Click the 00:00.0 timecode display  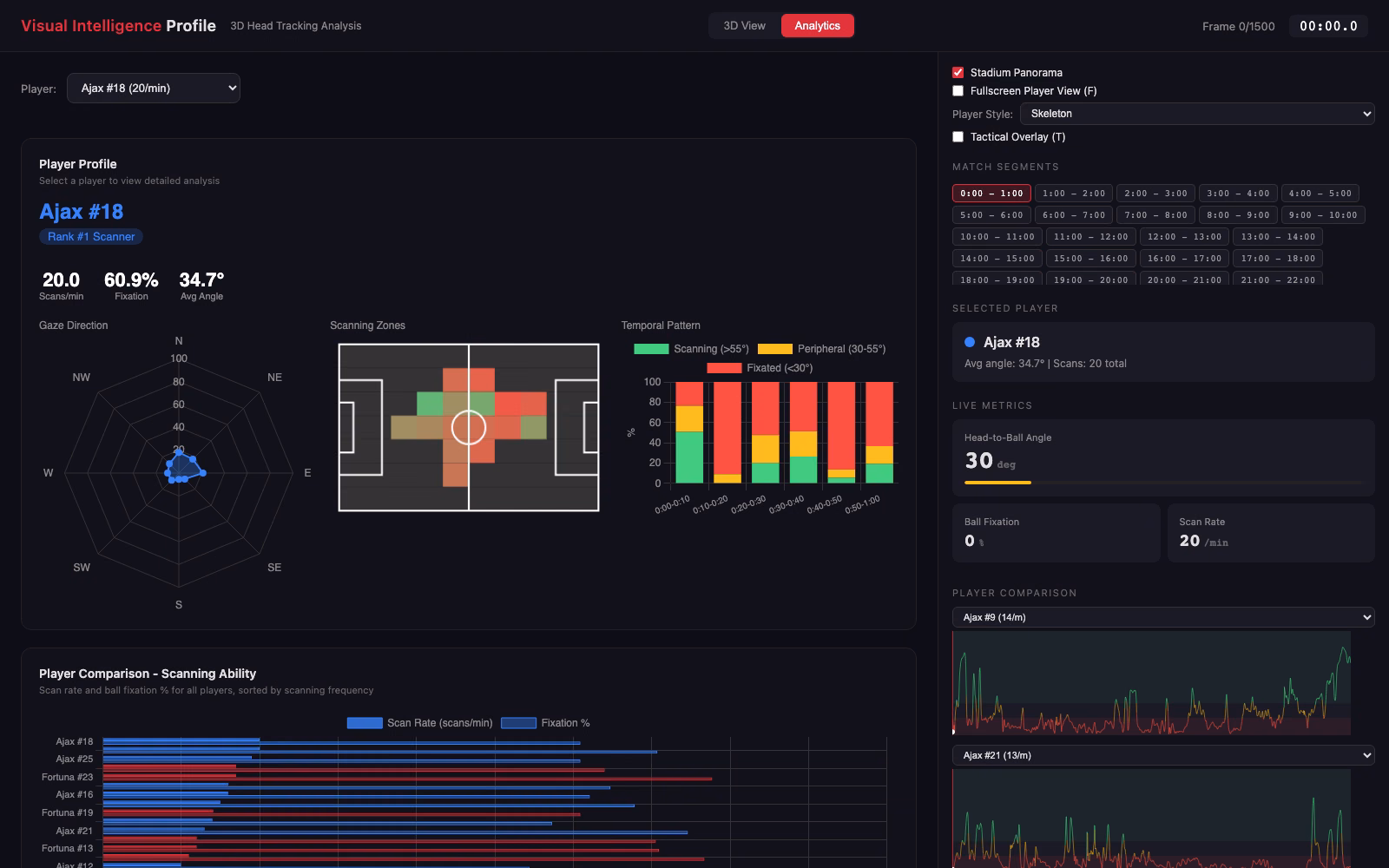point(1328,26)
